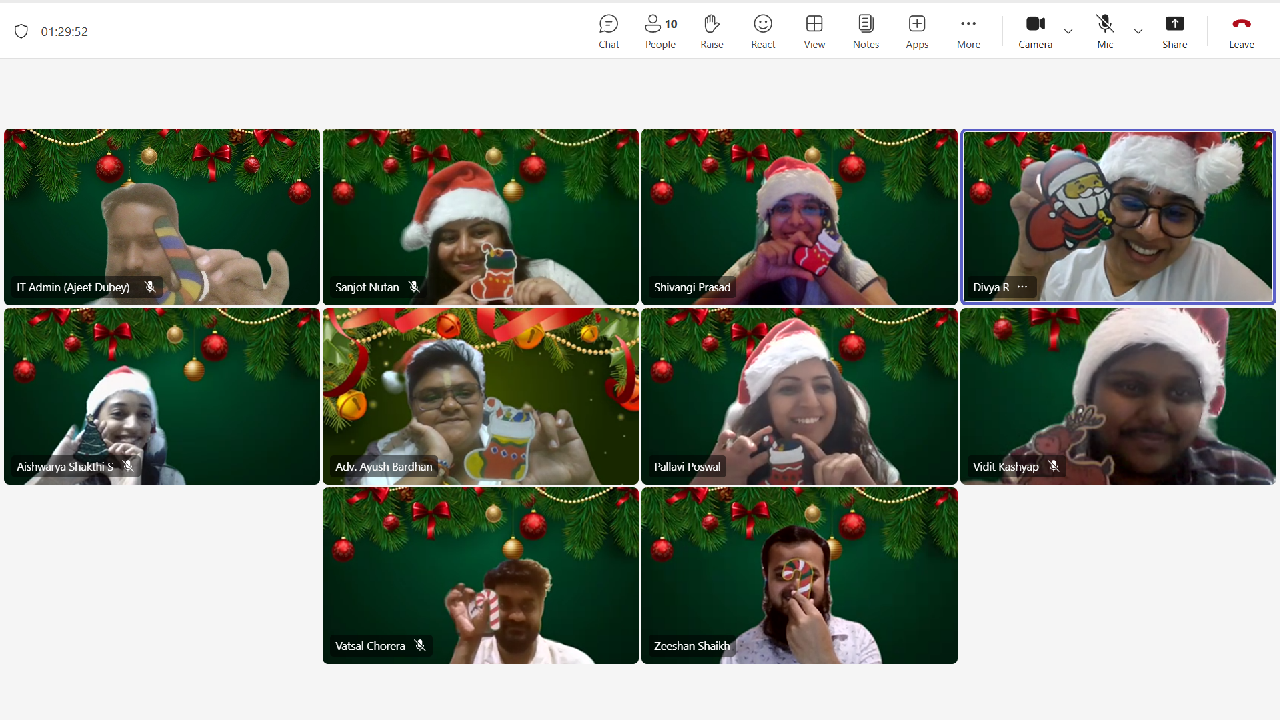This screenshot has width=1280, height=720.
Task: Open the React emoji picker
Action: pyautogui.click(x=763, y=31)
